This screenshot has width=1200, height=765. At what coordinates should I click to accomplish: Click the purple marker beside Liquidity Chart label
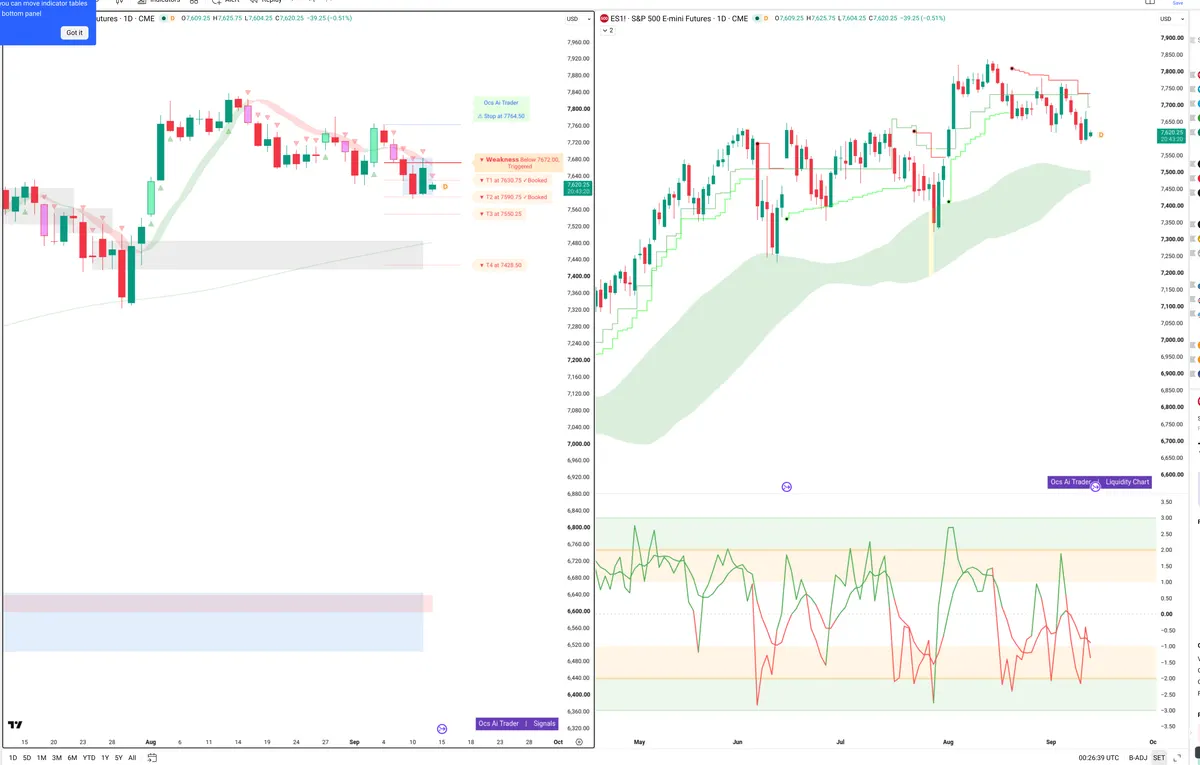pos(1095,487)
